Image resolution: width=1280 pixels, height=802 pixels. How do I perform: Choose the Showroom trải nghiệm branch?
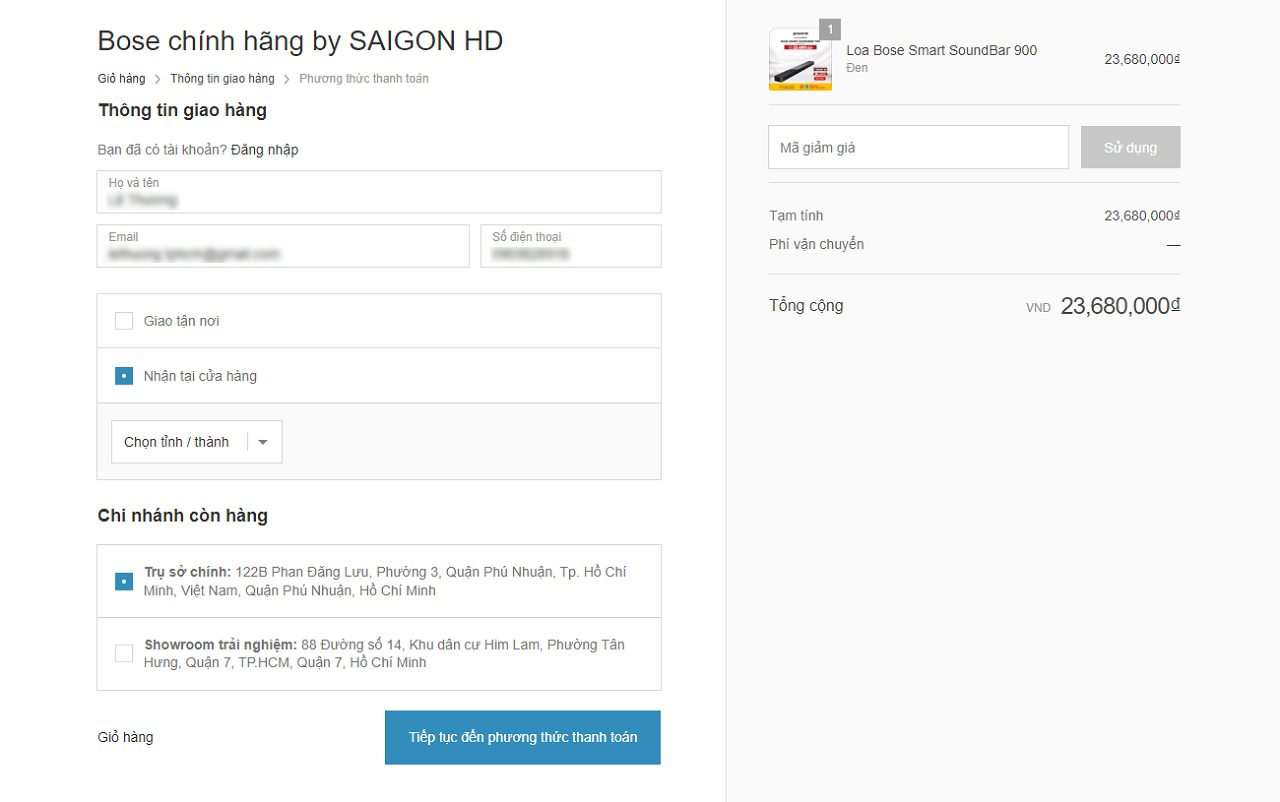click(x=124, y=653)
